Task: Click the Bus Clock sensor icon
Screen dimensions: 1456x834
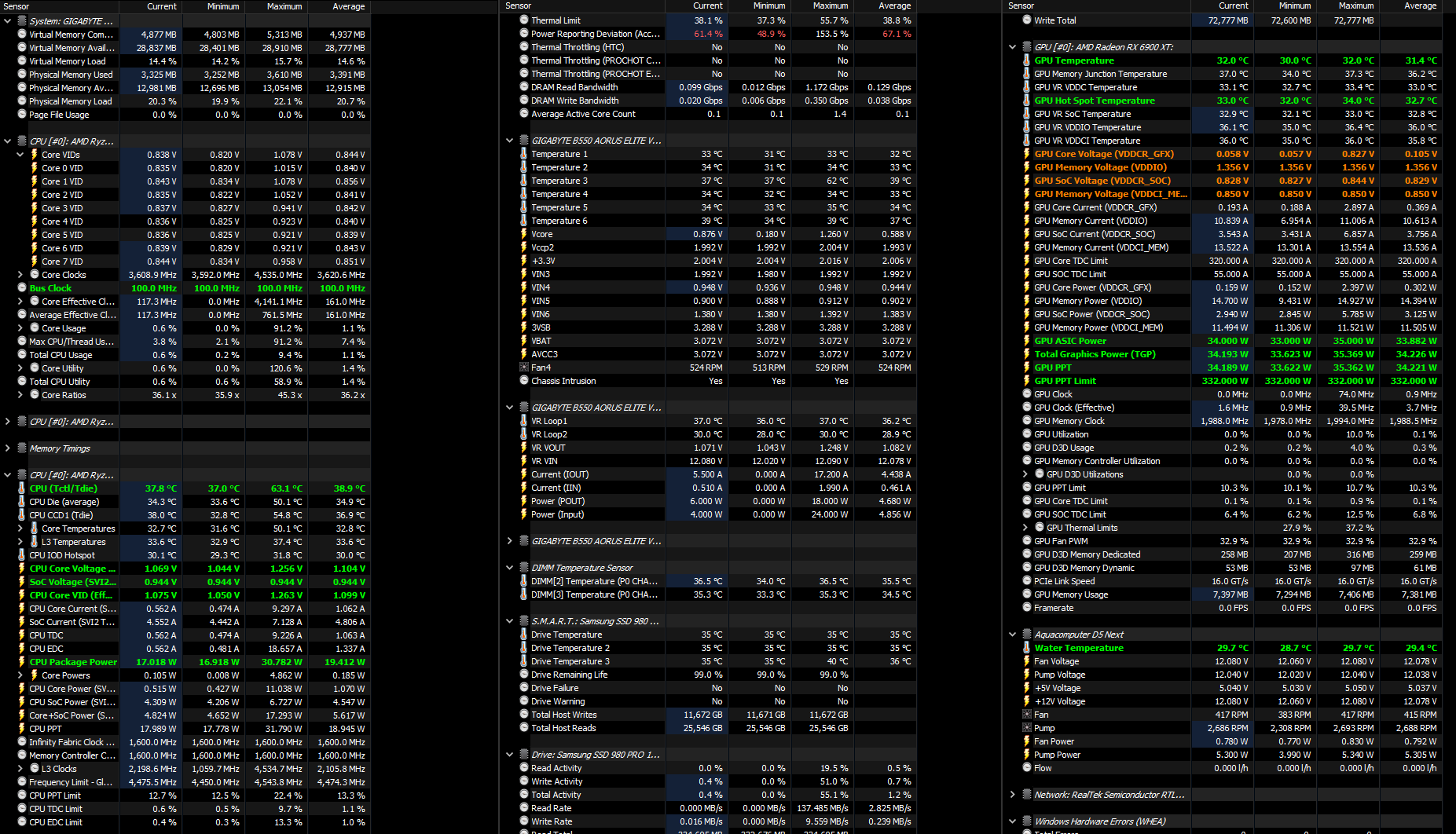Action: pyautogui.click(x=22, y=287)
